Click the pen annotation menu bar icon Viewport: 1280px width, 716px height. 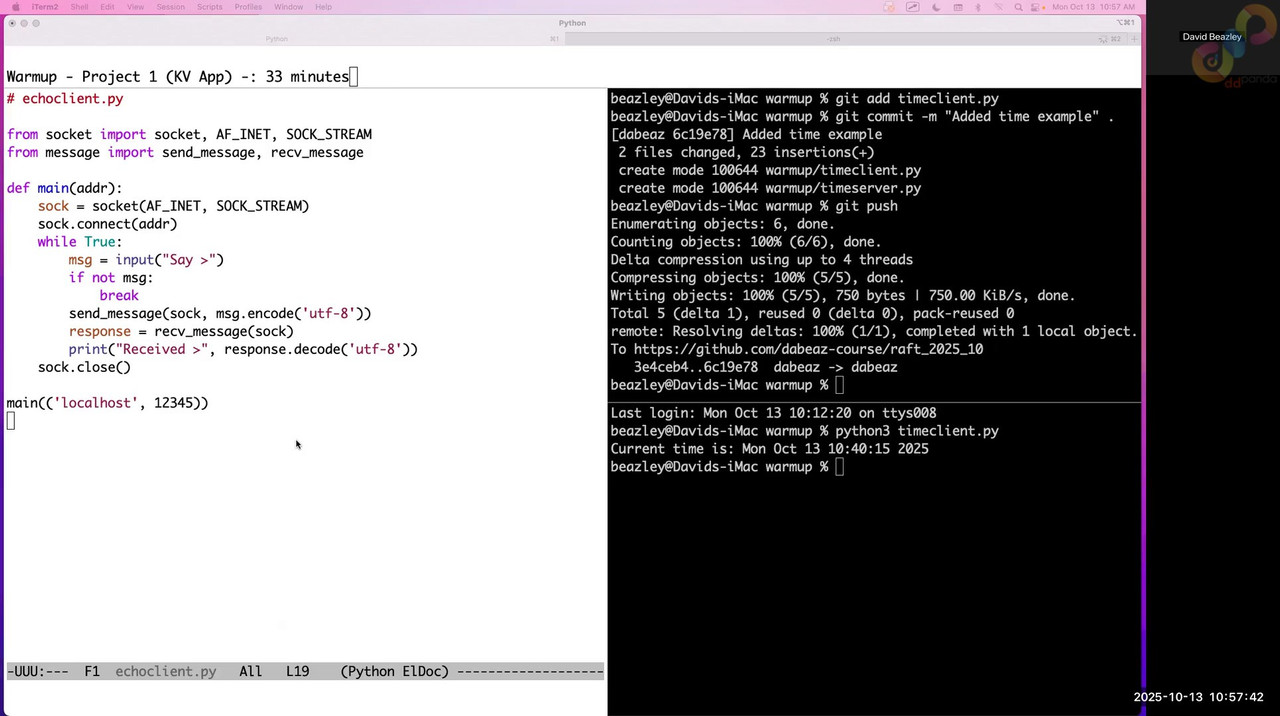click(912, 7)
